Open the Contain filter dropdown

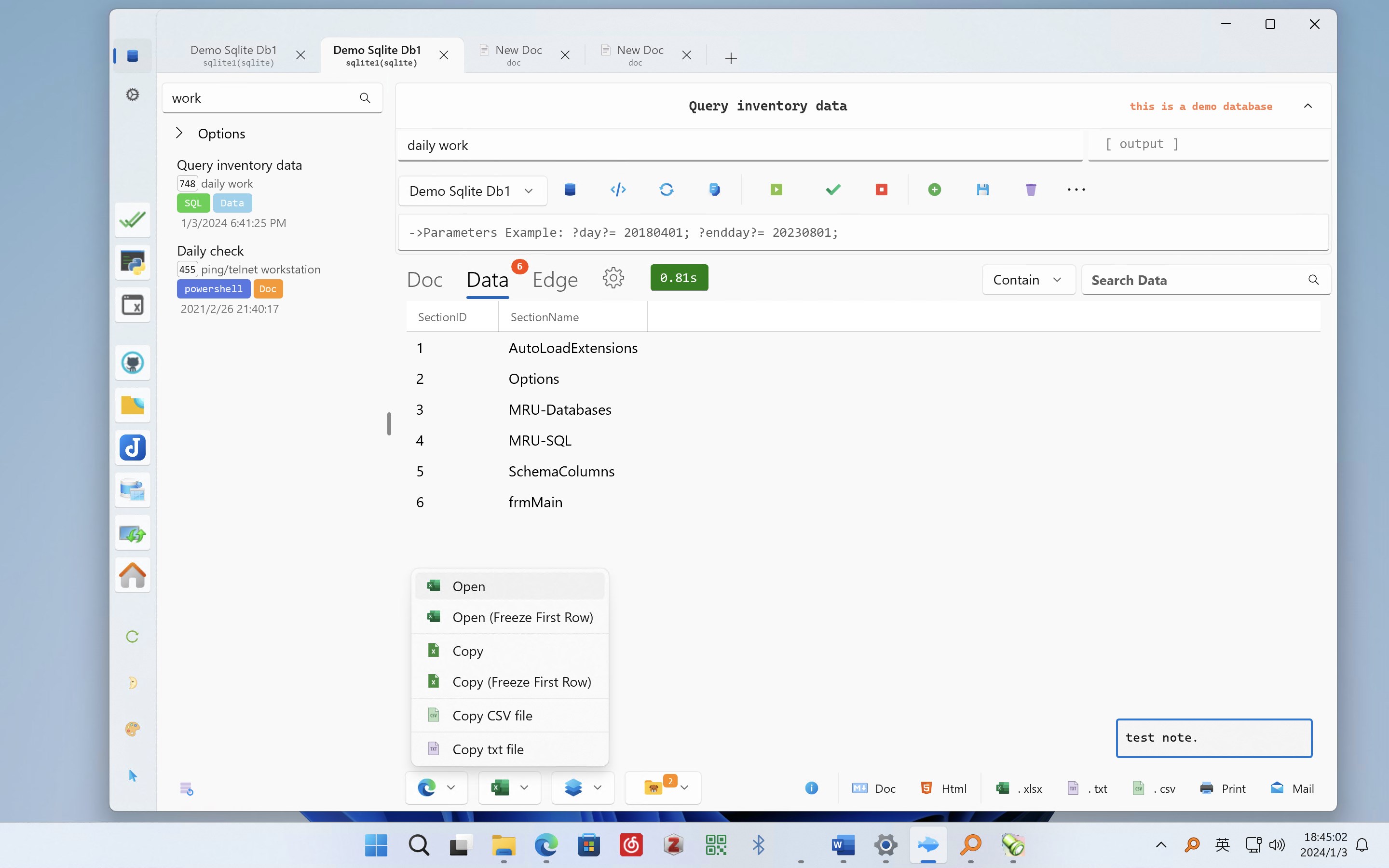[x=1028, y=280]
